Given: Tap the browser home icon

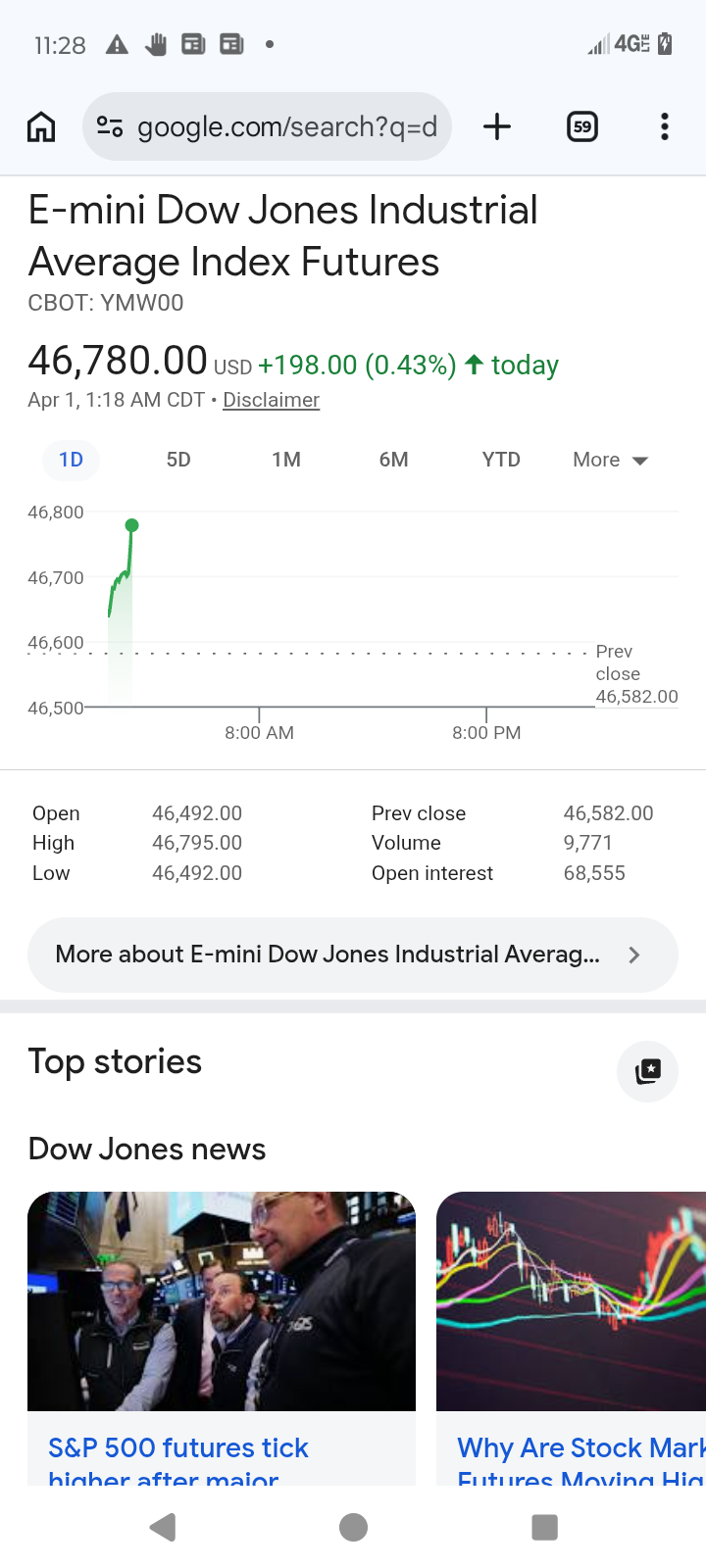Looking at the screenshot, I should click(x=41, y=126).
